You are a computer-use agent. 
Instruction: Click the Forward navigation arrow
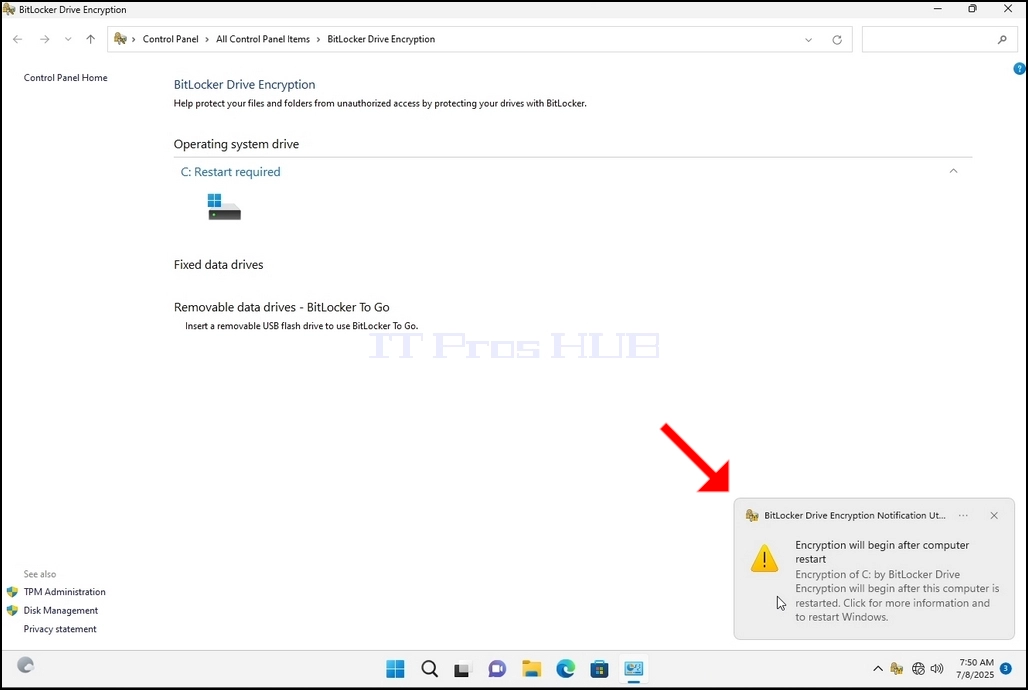45,39
